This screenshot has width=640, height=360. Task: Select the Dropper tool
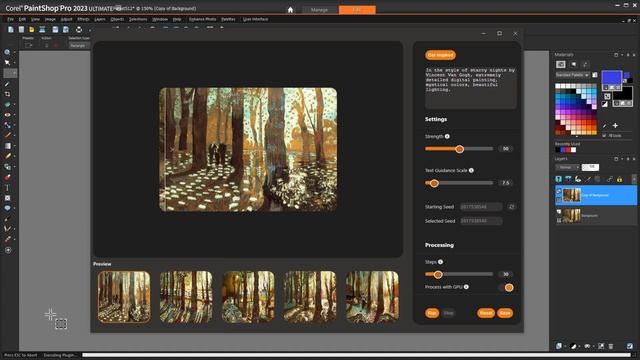click(x=7, y=83)
